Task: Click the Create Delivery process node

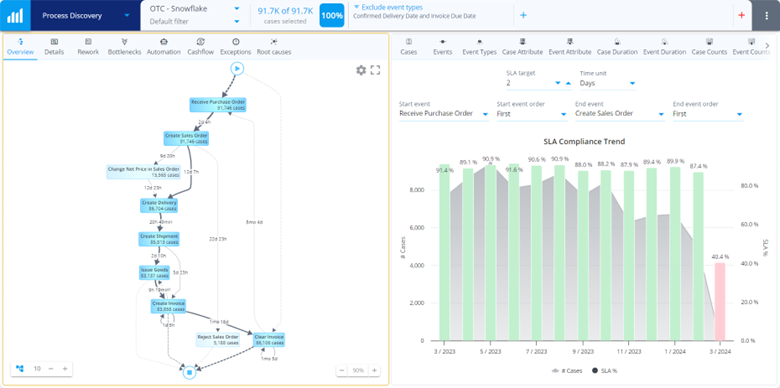Action: tap(159, 205)
